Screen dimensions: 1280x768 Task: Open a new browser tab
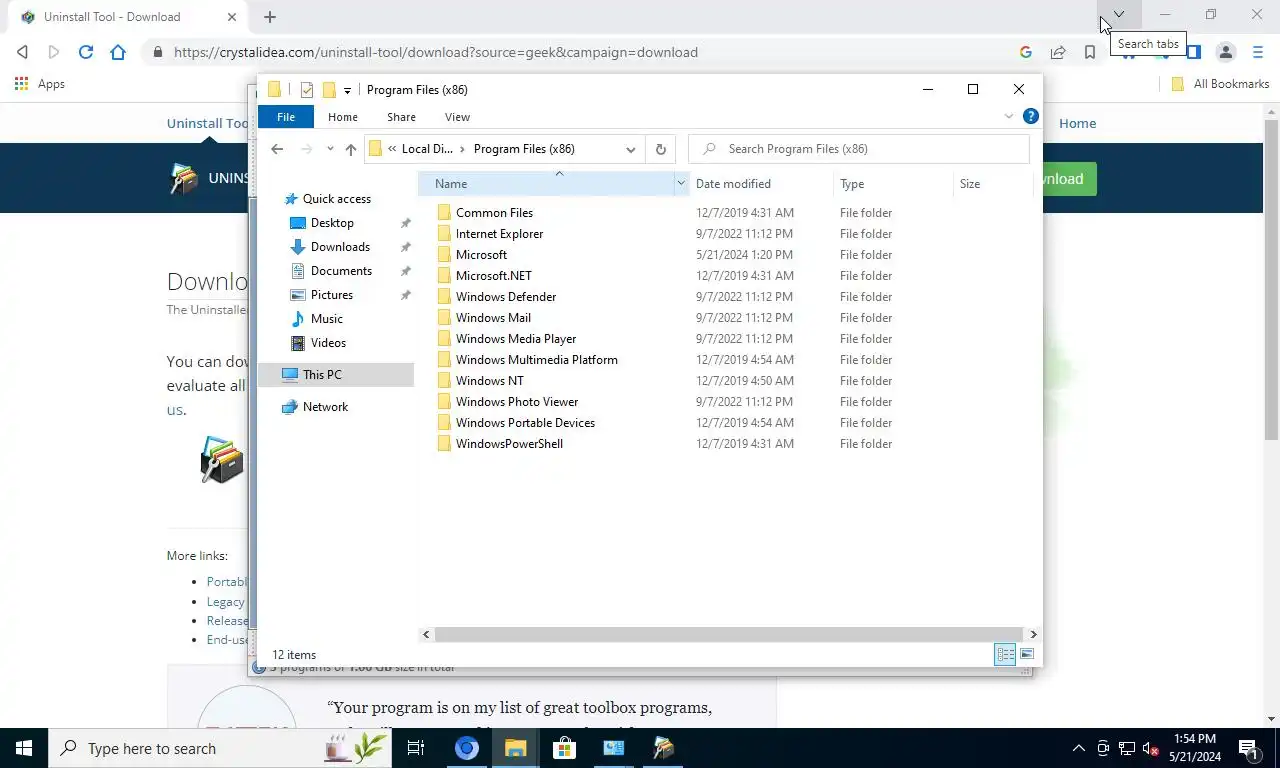point(270,17)
